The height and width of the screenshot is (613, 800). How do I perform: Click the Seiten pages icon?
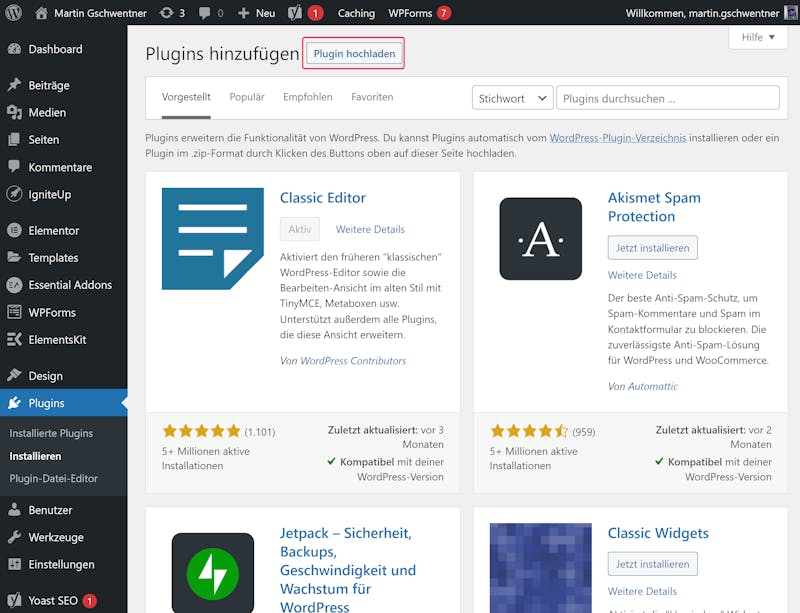14,139
